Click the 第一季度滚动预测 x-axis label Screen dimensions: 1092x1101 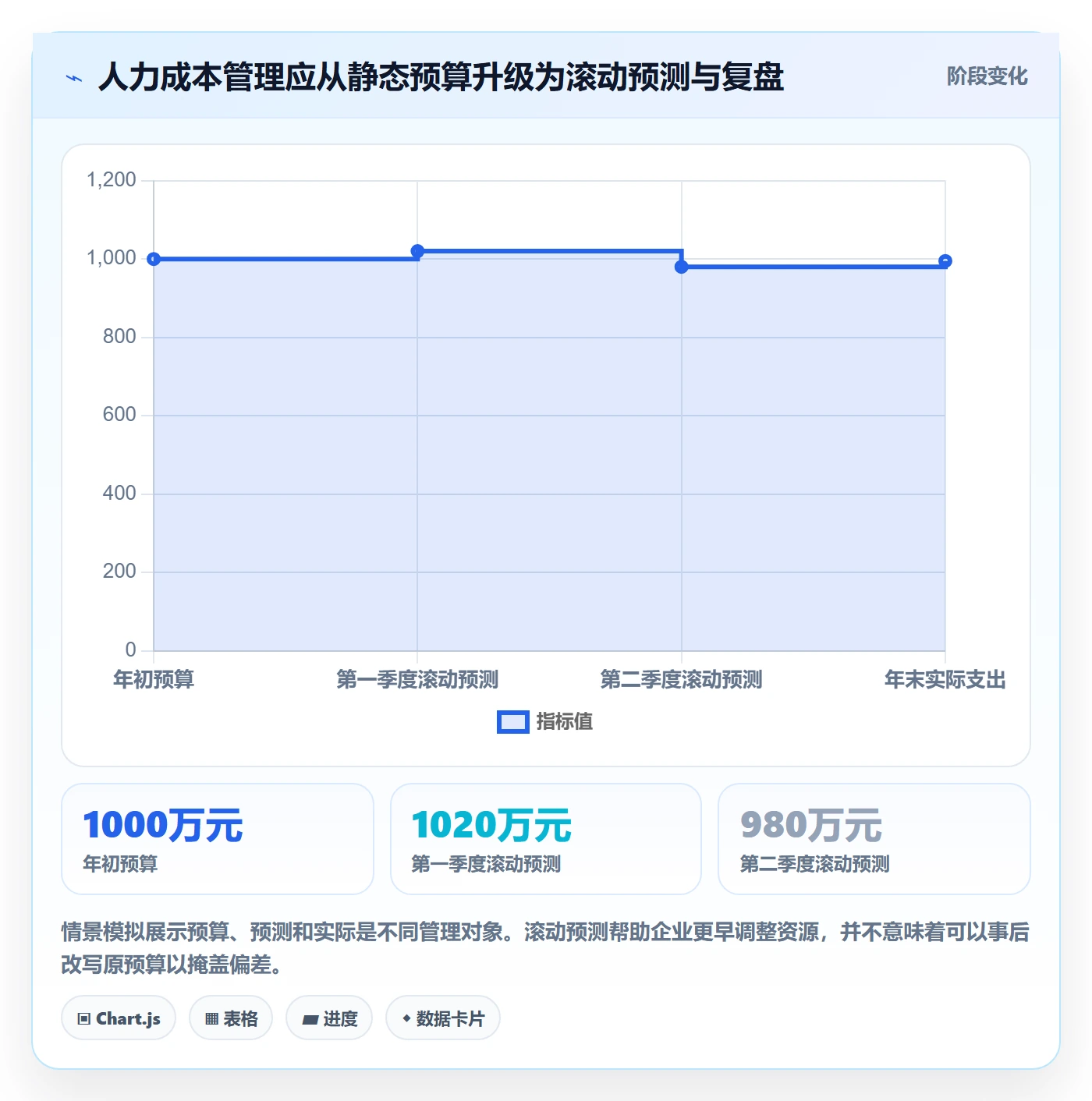[x=417, y=679]
